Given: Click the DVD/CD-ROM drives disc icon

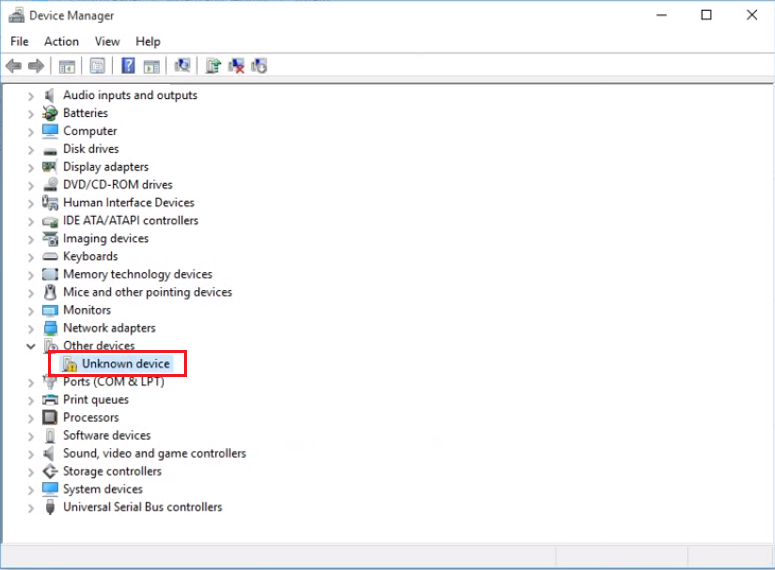Looking at the screenshot, I should tap(50, 184).
